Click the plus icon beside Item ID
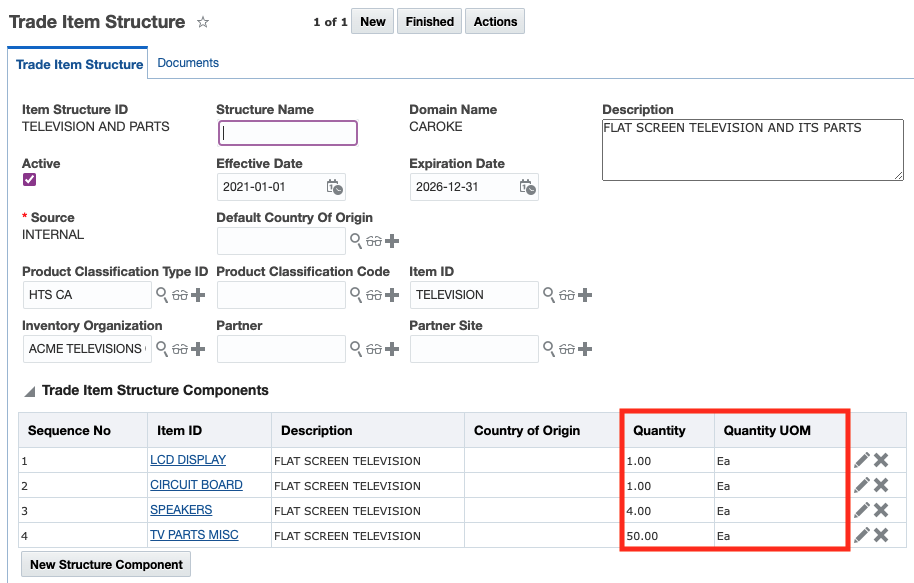The width and height of the screenshot is (914, 583). tap(586, 295)
